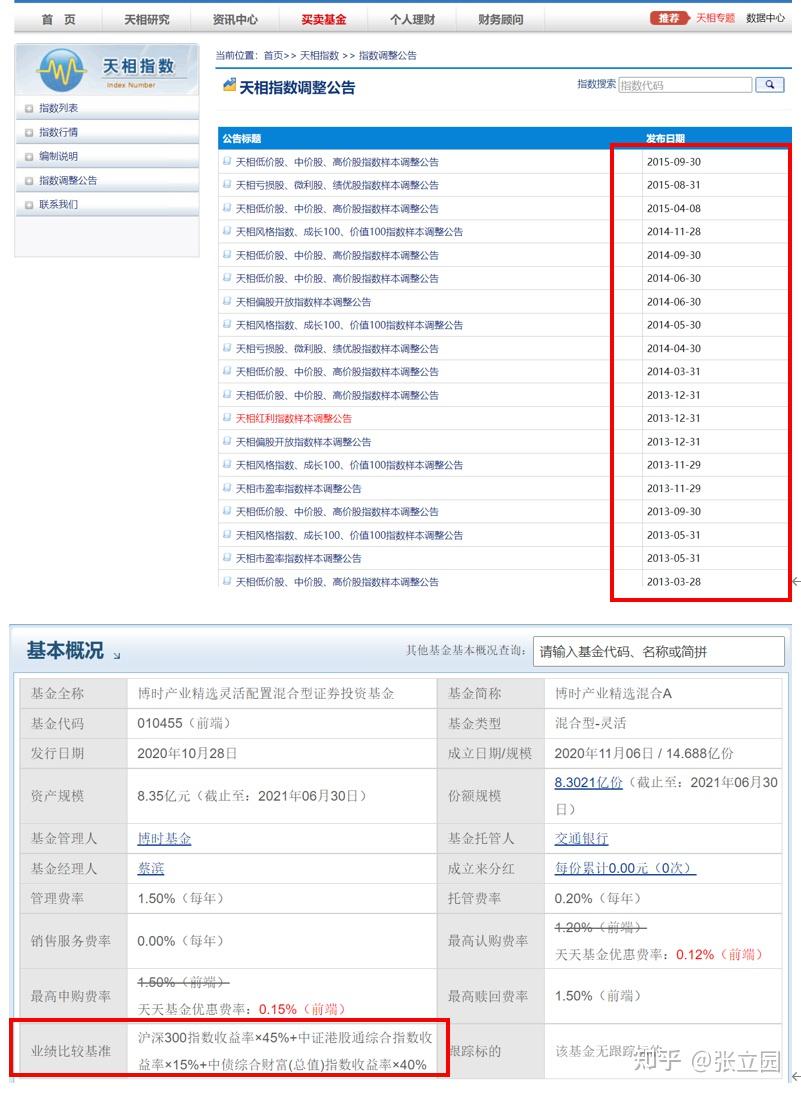Click the fund code 010455（前端）
The width and height of the screenshot is (801, 1094).
click(x=184, y=724)
